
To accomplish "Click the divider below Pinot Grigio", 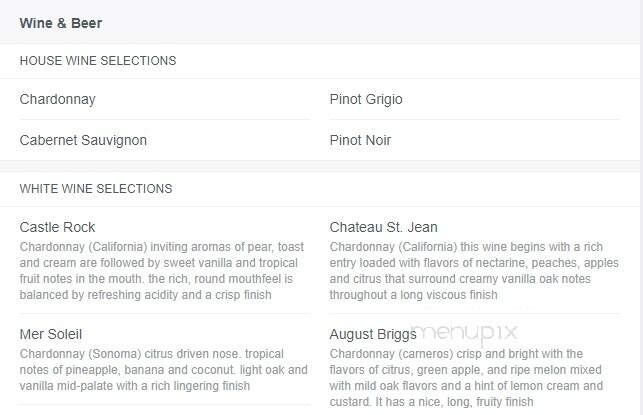I will (475, 120).
